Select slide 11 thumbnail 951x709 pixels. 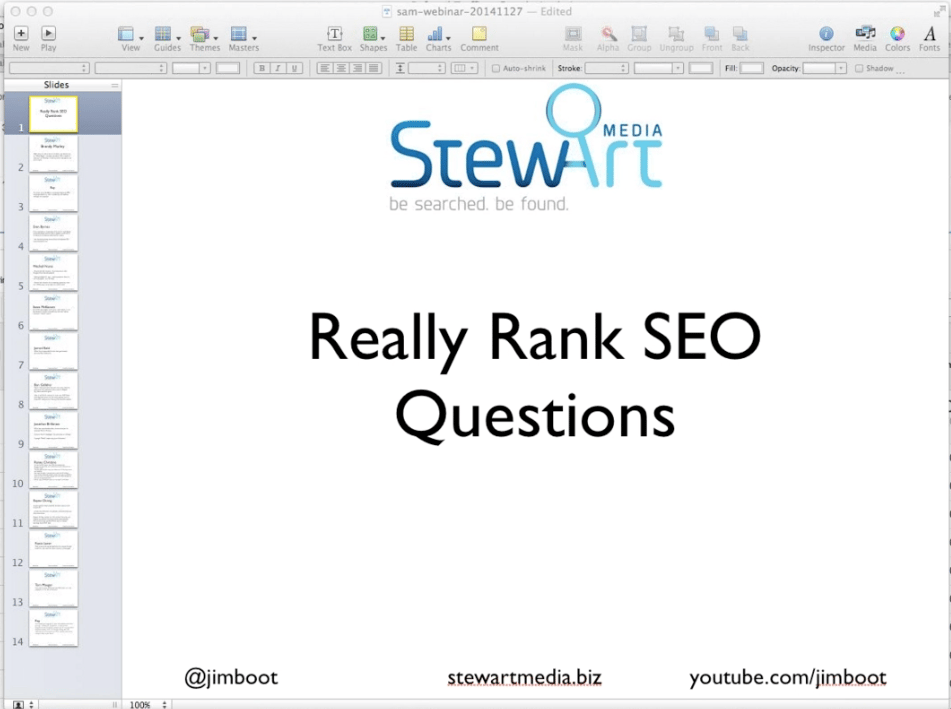tap(53, 509)
